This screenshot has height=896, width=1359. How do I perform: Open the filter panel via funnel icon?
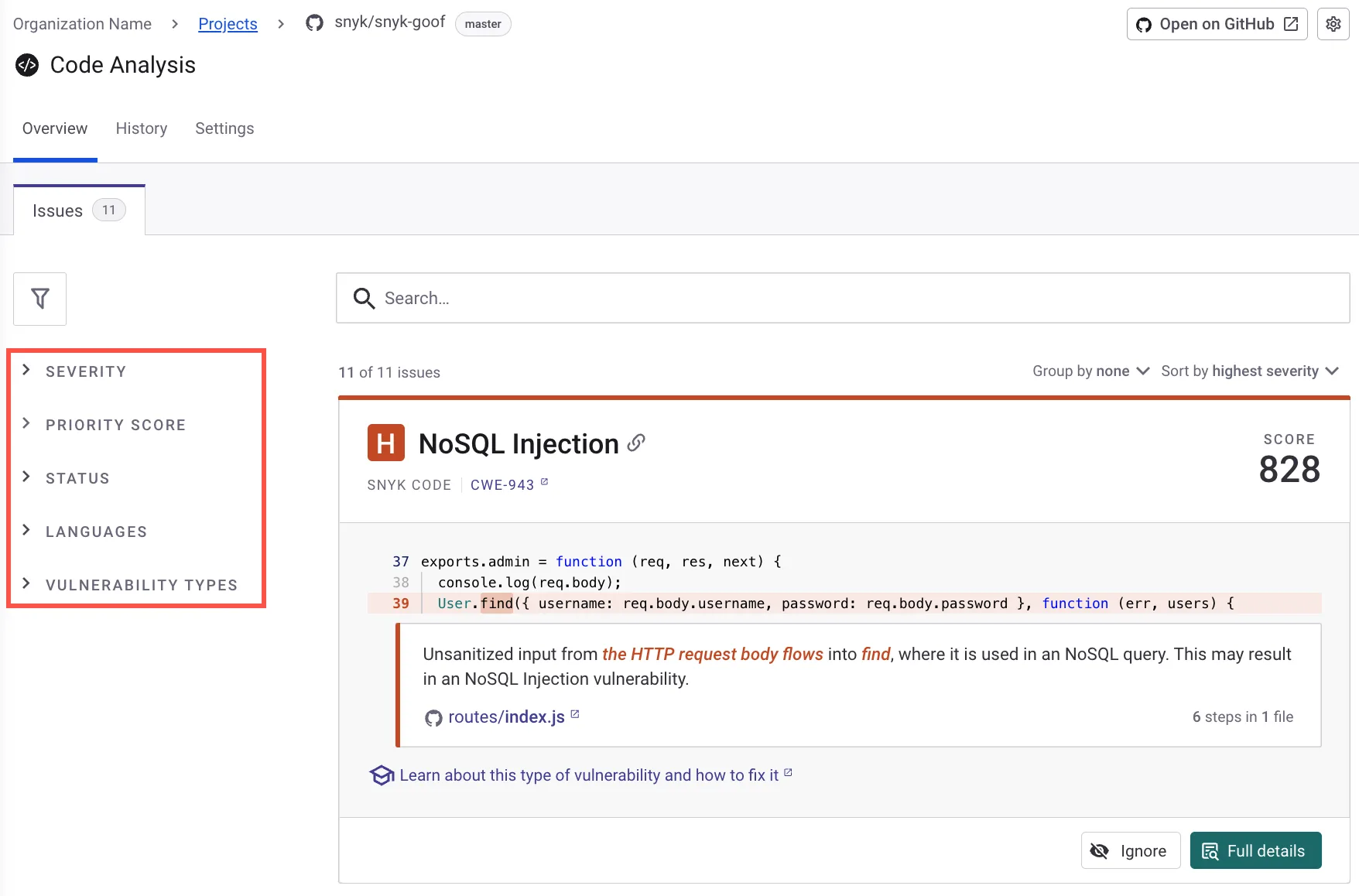[39, 299]
